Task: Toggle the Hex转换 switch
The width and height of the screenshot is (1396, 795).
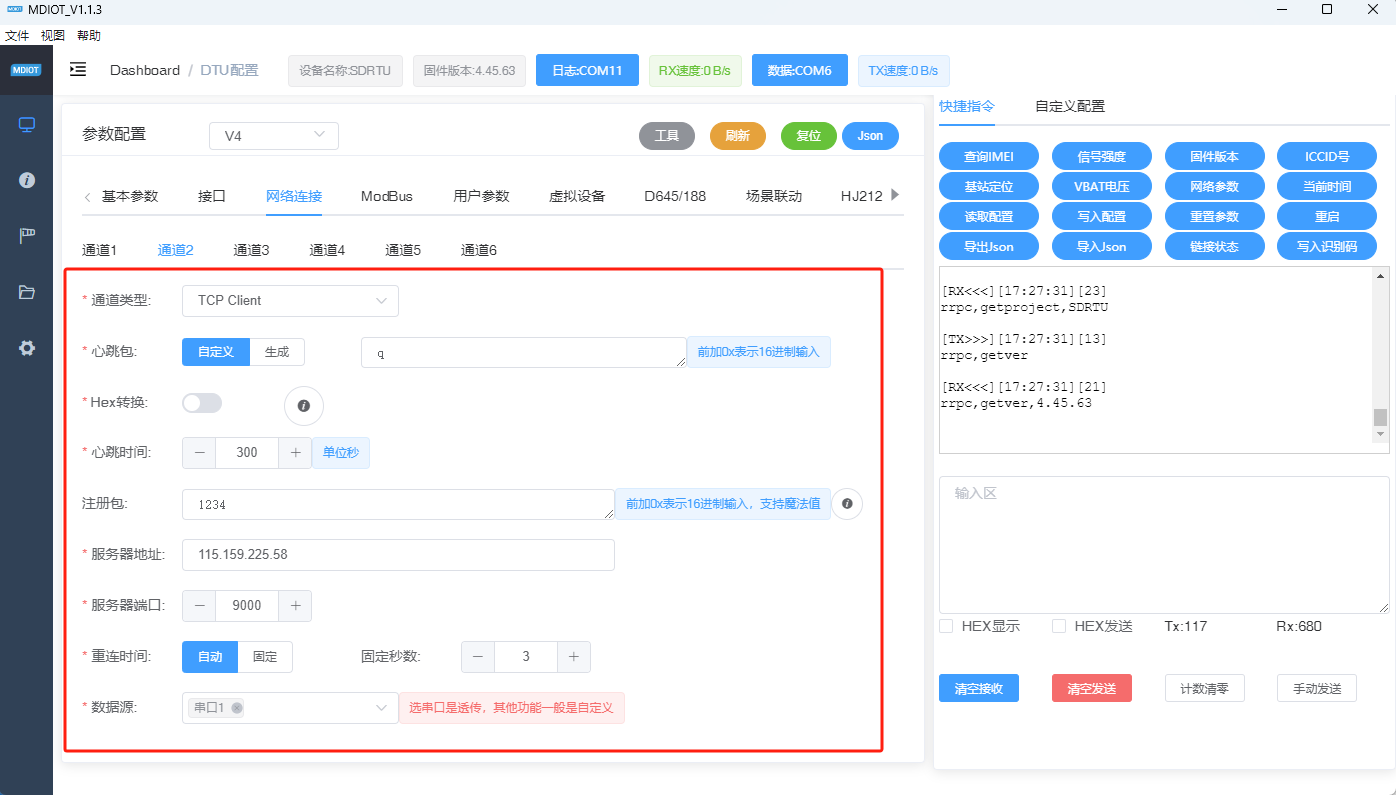Action: coord(202,403)
